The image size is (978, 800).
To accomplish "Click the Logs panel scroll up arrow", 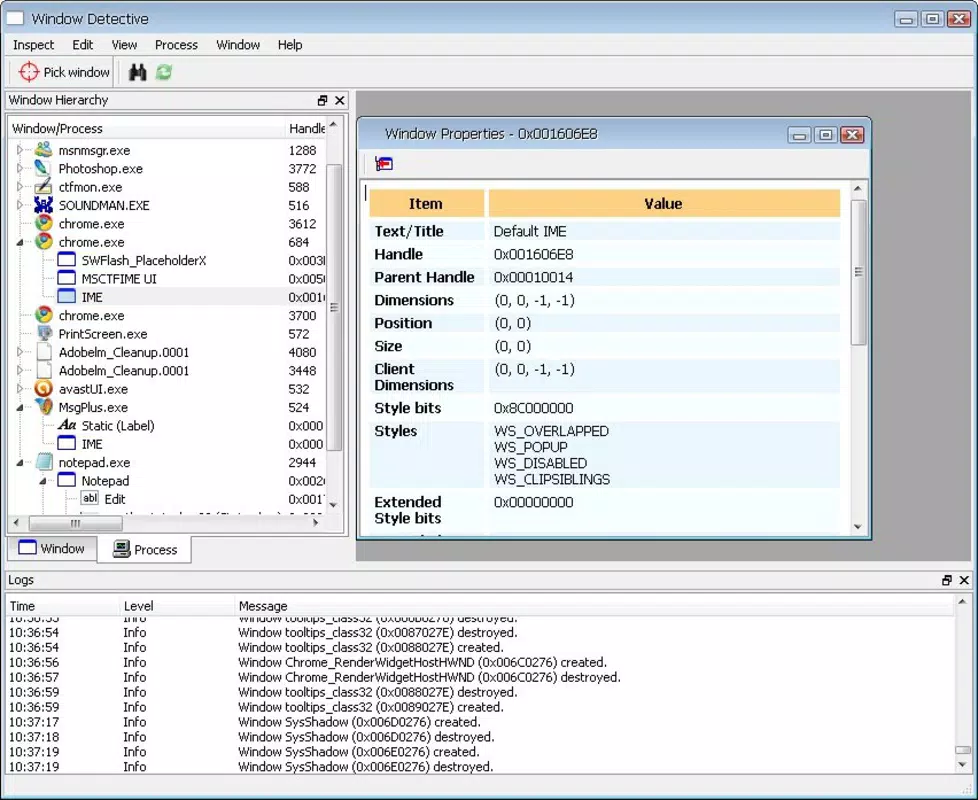I will tap(962, 602).
